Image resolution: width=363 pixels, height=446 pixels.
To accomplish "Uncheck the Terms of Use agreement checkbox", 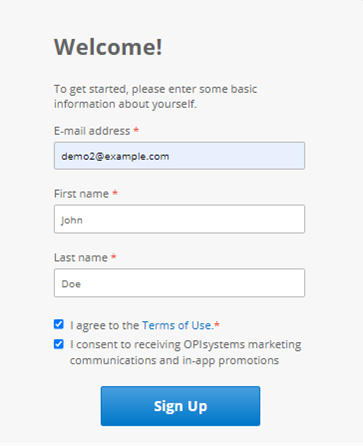I will coord(59,324).
